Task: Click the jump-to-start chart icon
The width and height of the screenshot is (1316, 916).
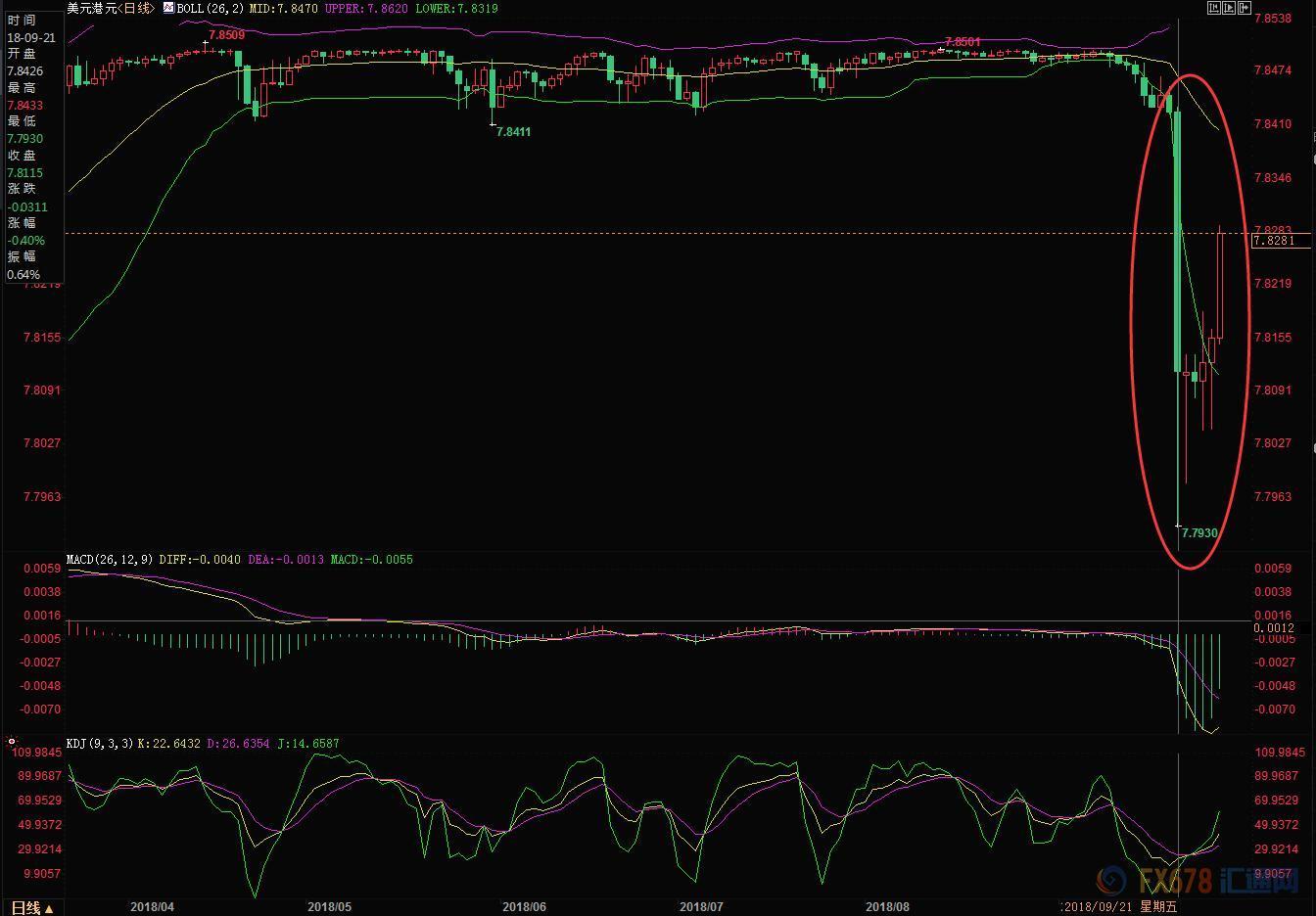Action: pyautogui.click(x=1214, y=8)
